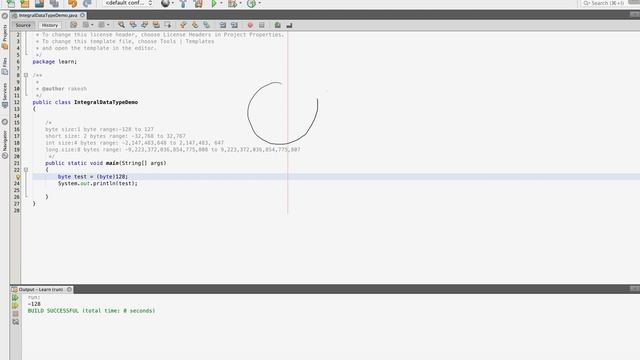
Task: Click the -128 output value
Action: tap(34, 304)
